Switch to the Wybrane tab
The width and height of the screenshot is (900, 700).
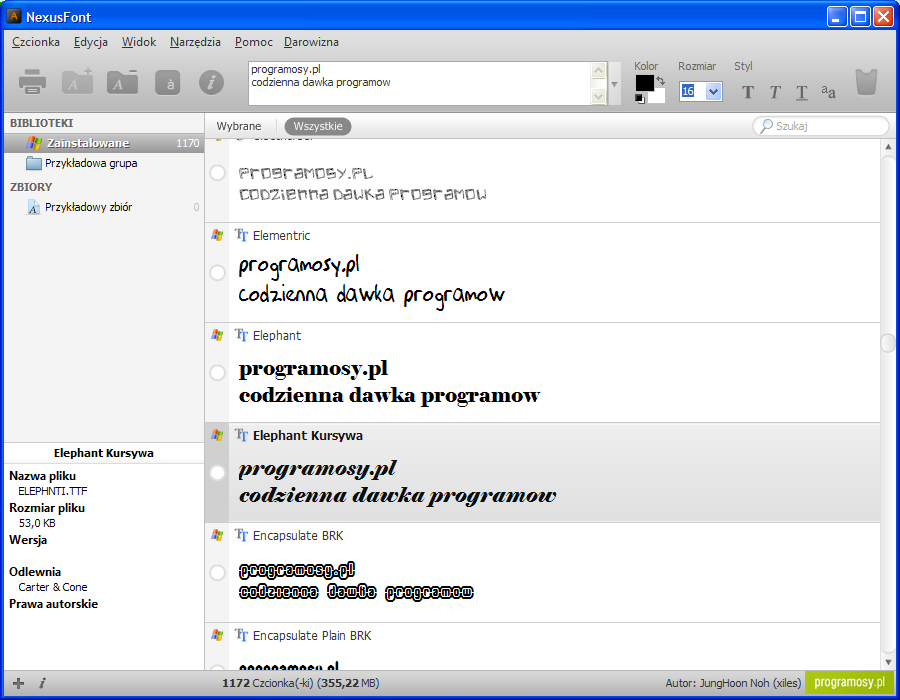pyautogui.click(x=239, y=126)
